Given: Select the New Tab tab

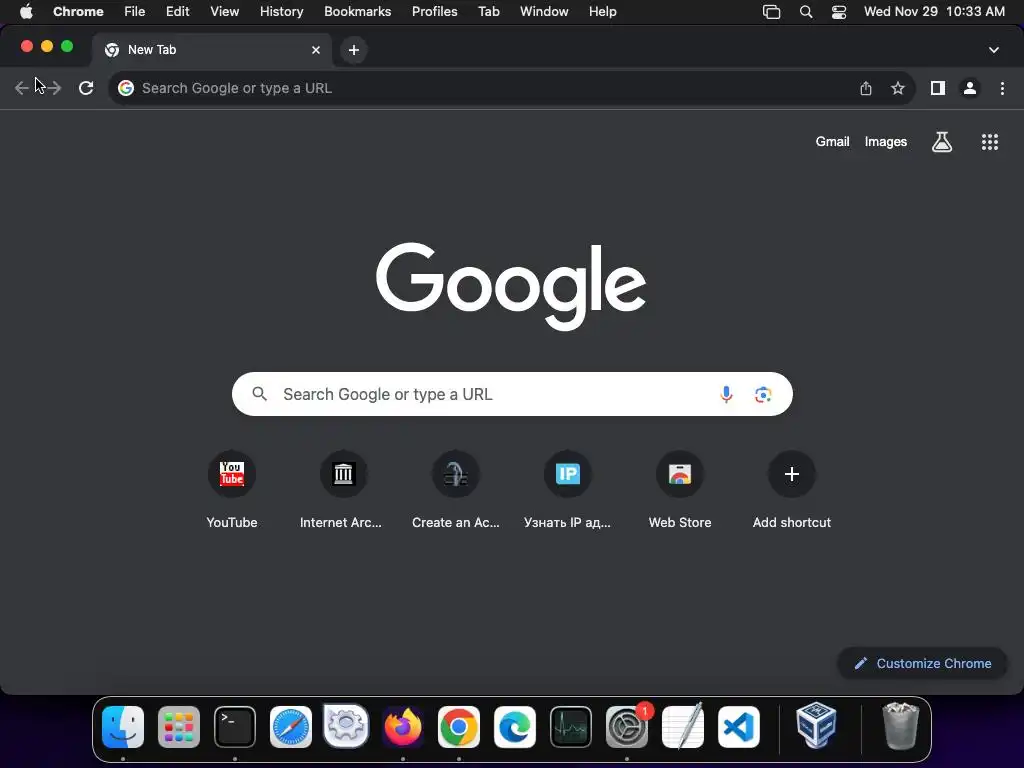Looking at the screenshot, I should point(212,50).
